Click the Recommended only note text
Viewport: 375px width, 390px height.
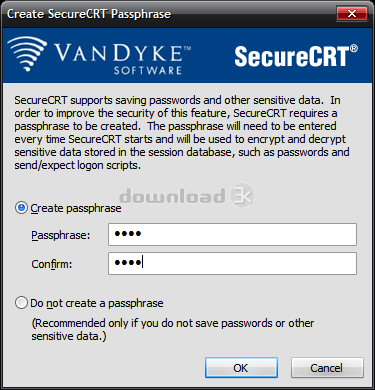(173, 329)
